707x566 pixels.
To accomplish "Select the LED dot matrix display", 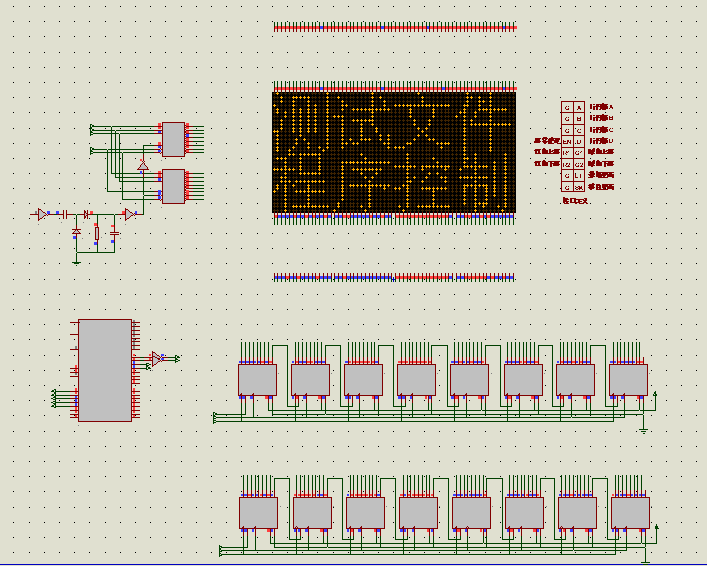I will click(394, 151).
